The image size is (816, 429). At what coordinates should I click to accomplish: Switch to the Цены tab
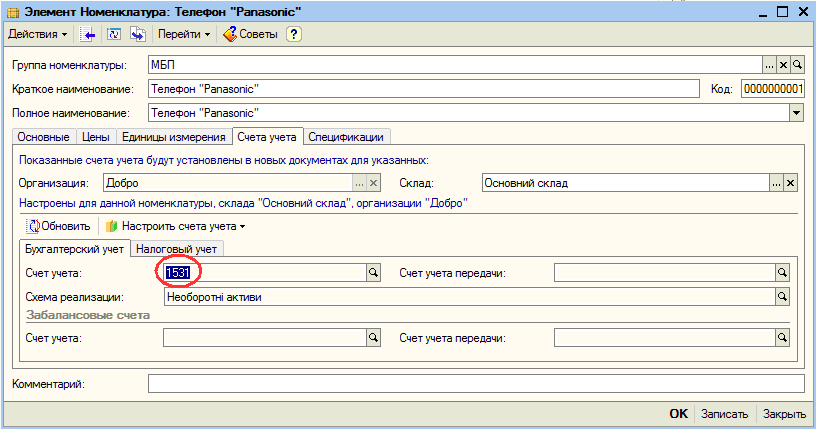(x=96, y=137)
